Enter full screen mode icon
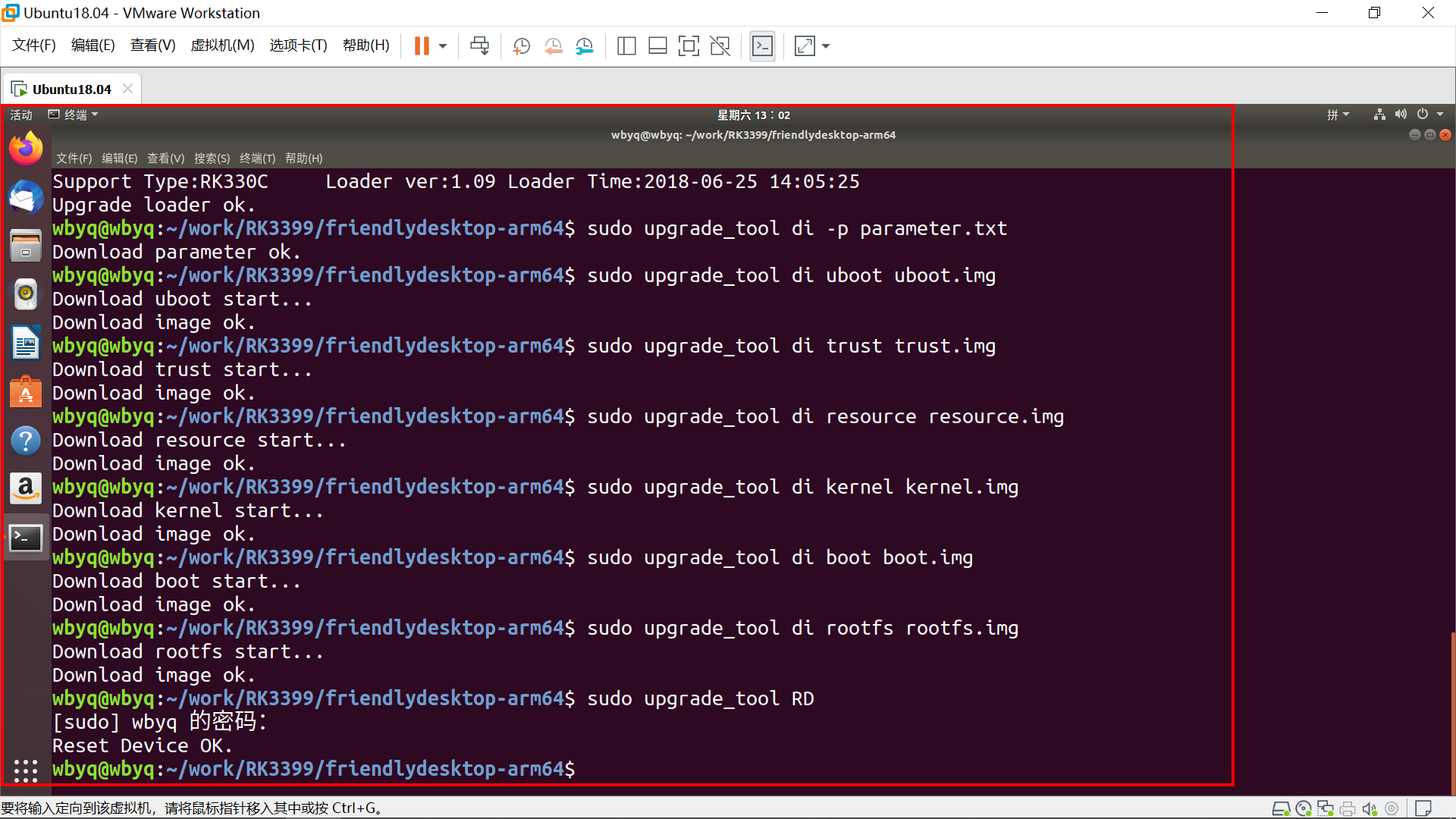Viewport: 1456px width, 819px height. pyautogui.click(x=688, y=46)
